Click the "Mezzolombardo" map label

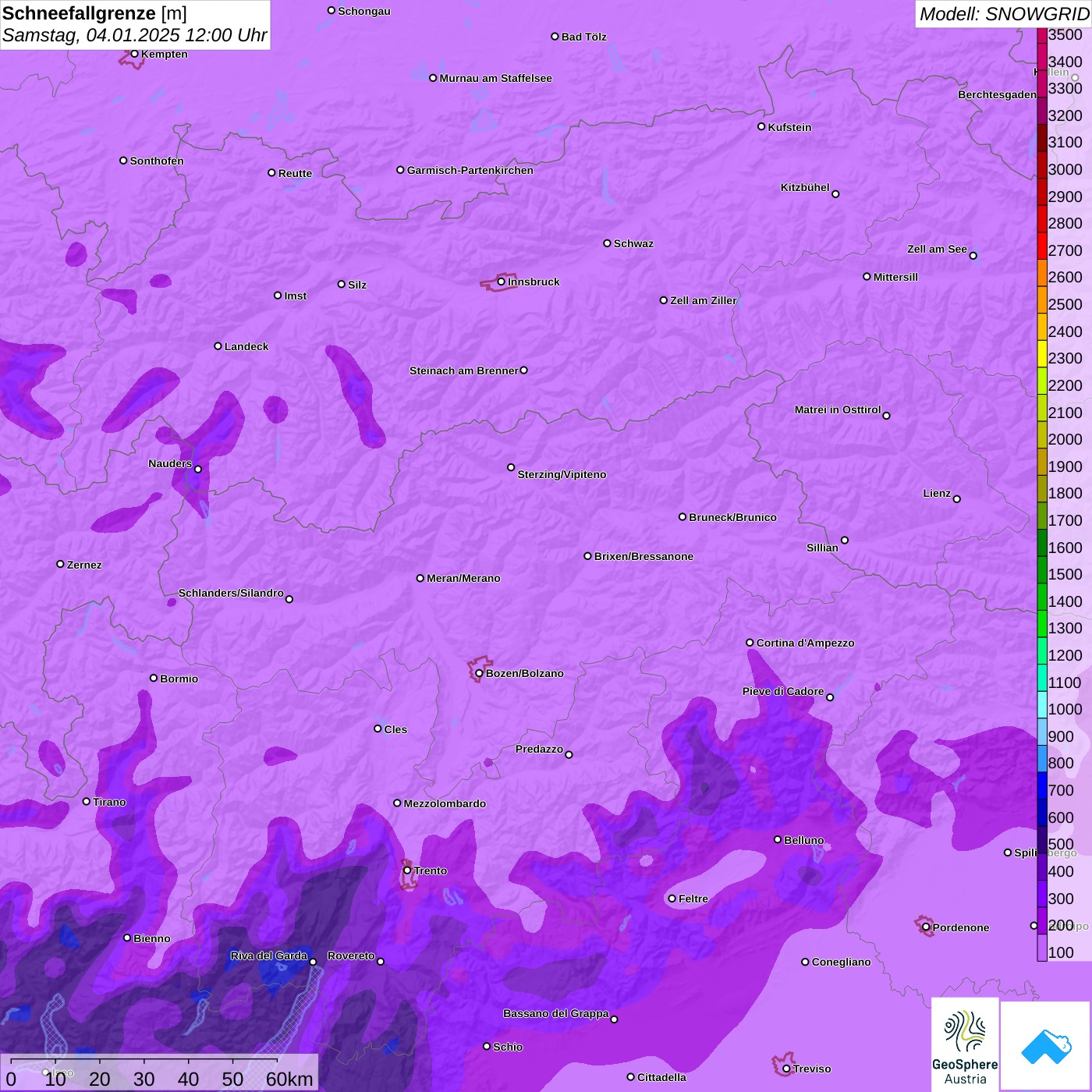[x=445, y=803]
